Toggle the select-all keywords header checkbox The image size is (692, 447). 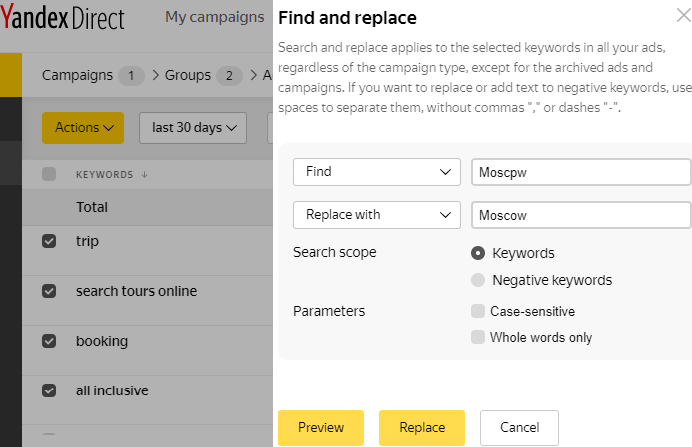point(49,174)
